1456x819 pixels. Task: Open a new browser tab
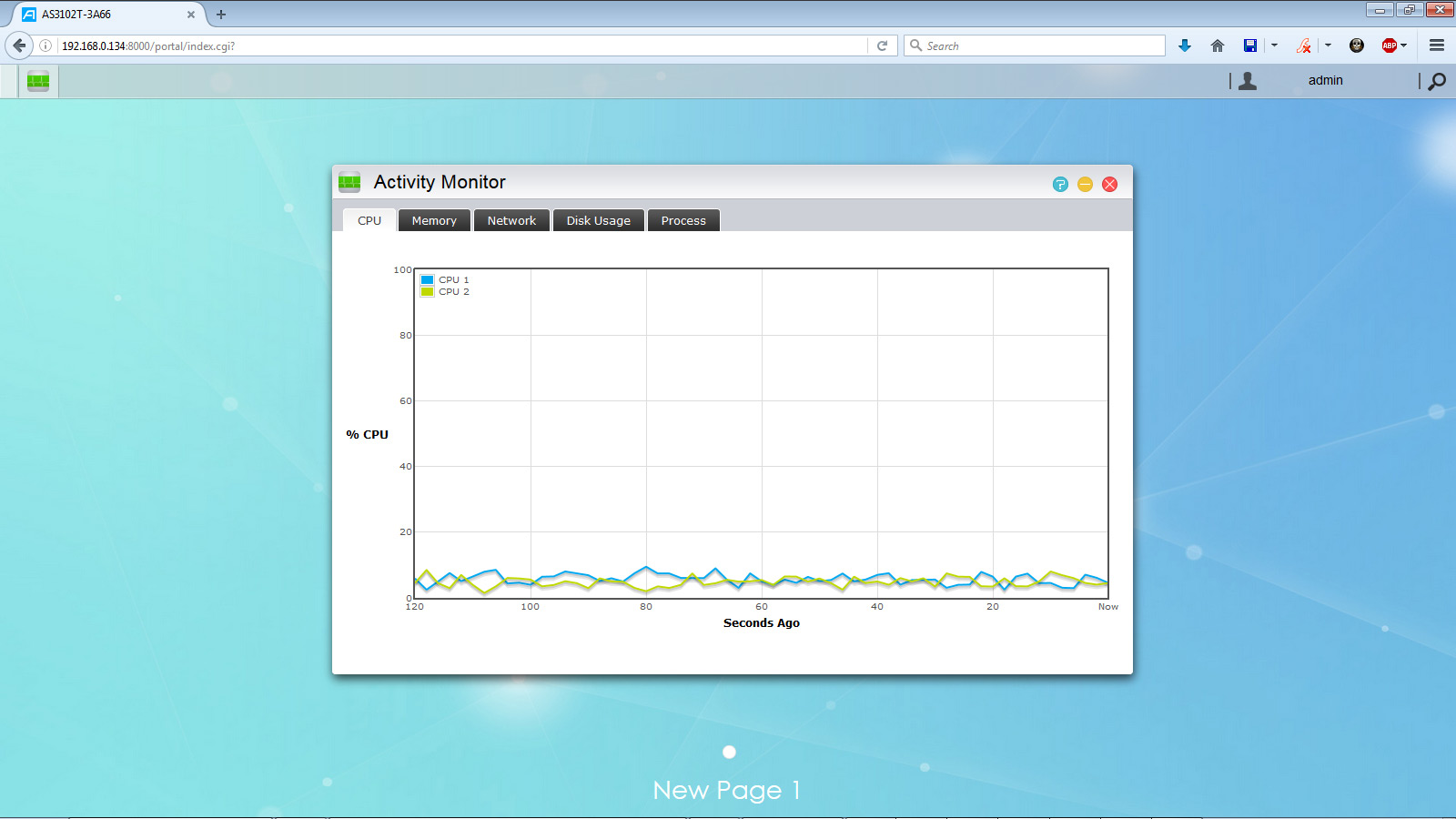coord(221,15)
